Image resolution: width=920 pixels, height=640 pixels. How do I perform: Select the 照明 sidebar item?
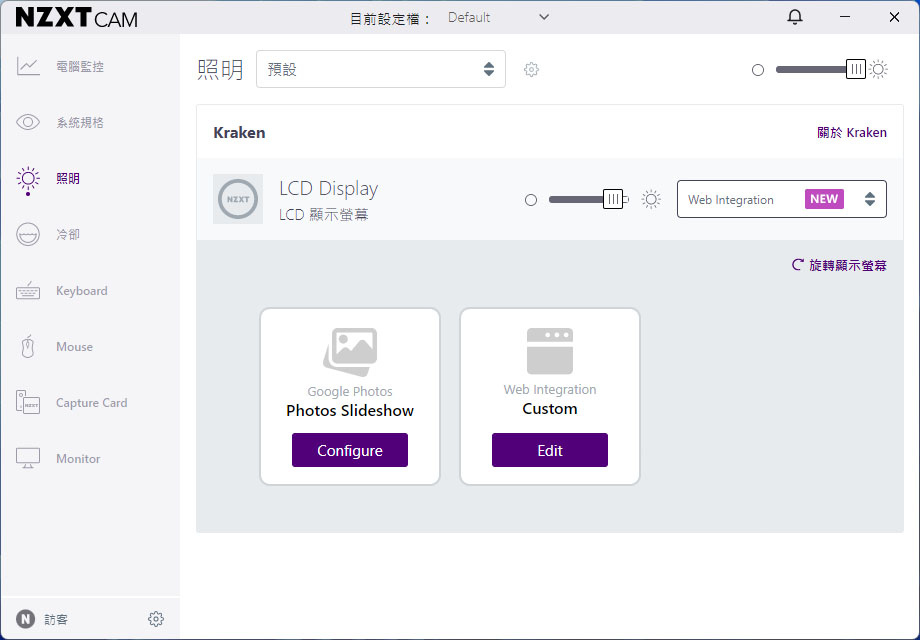click(68, 178)
